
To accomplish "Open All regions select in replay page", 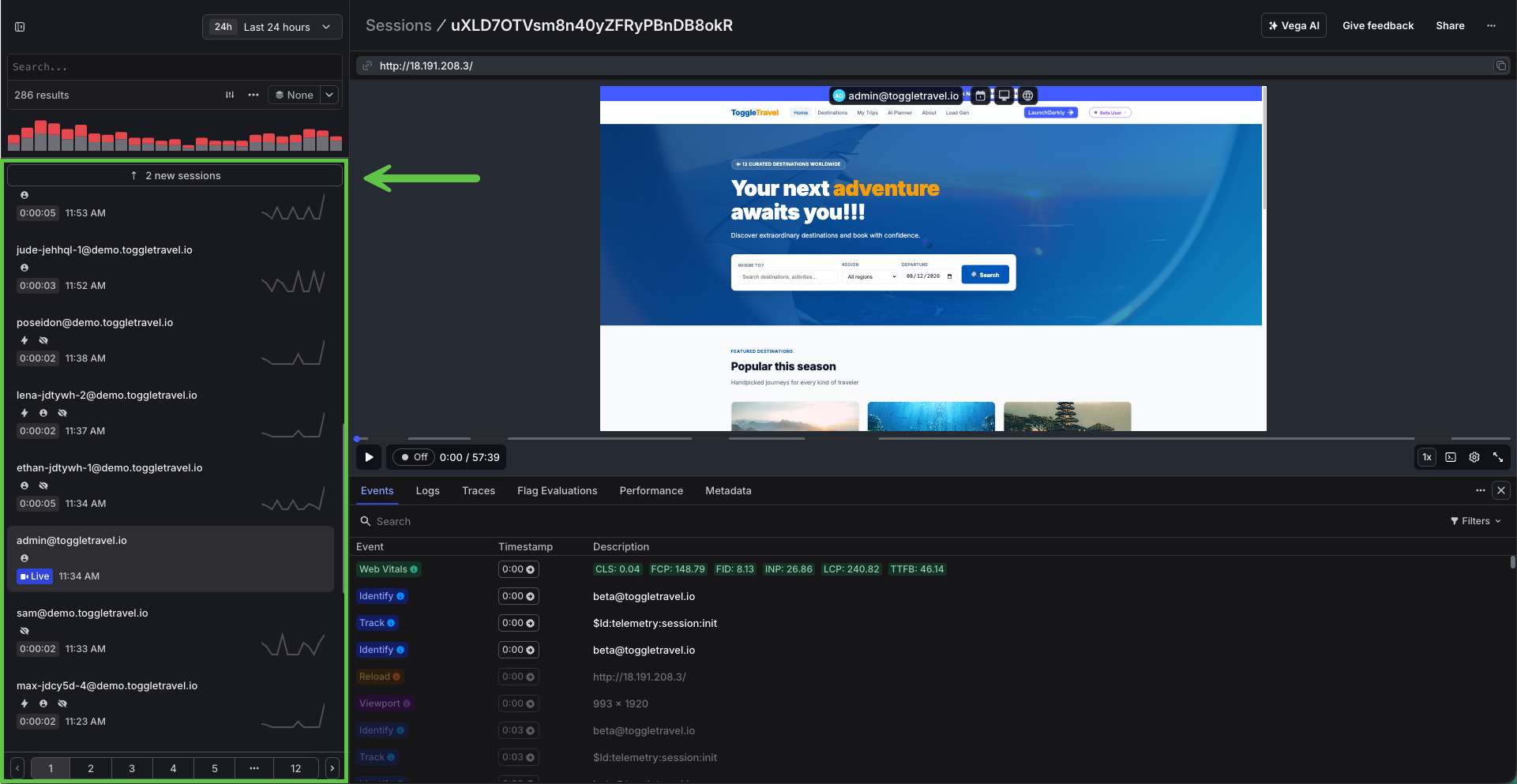I will (x=871, y=277).
